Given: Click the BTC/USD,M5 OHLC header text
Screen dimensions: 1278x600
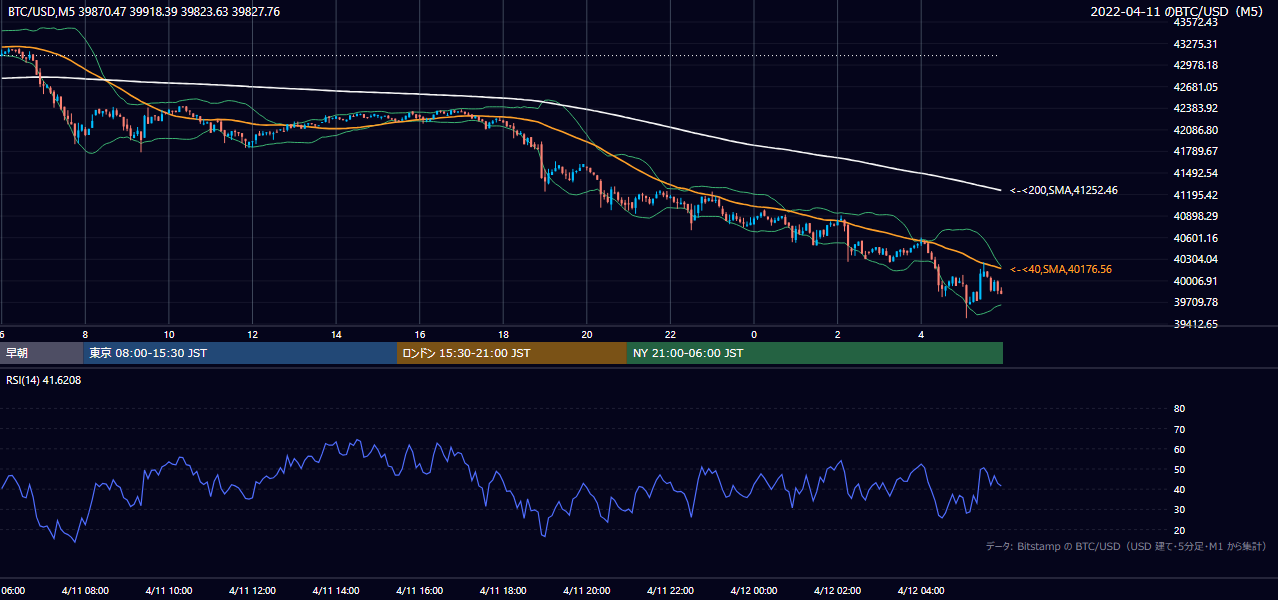Looking at the screenshot, I should click(144, 12).
